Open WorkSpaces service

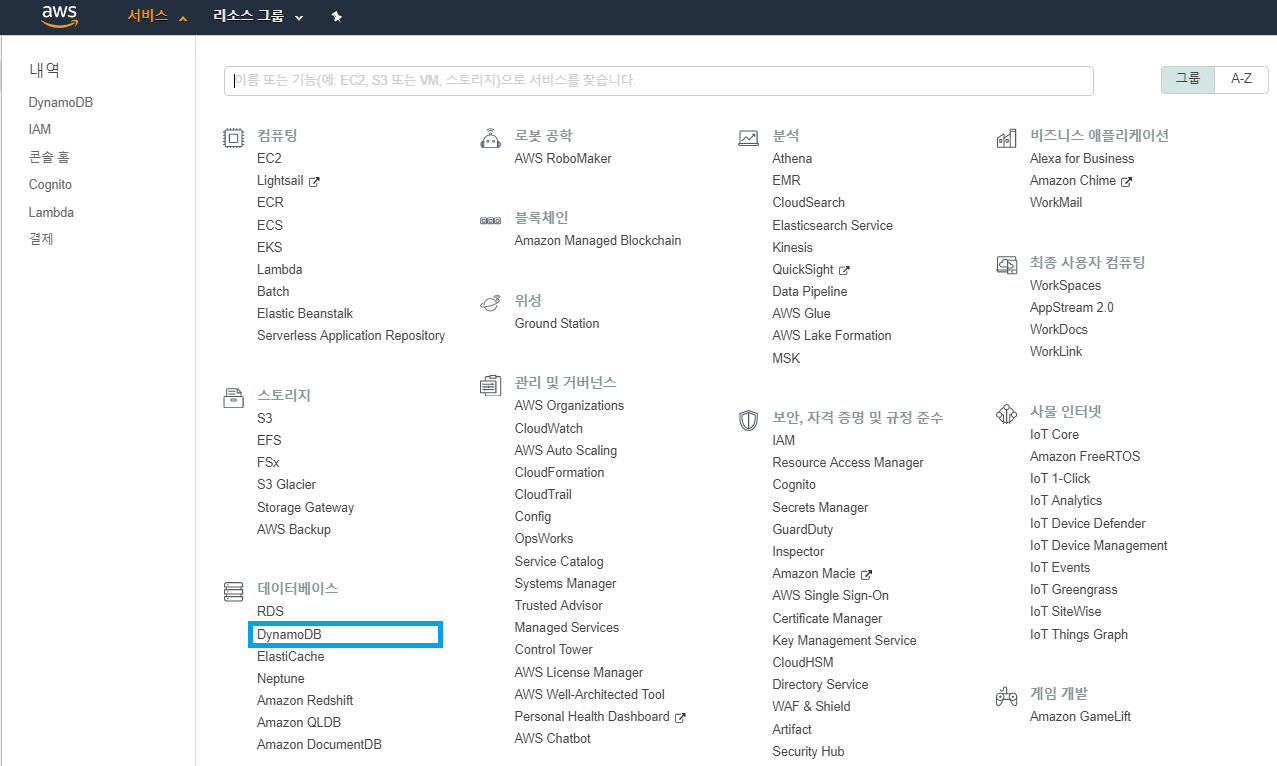(x=1065, y=286)
